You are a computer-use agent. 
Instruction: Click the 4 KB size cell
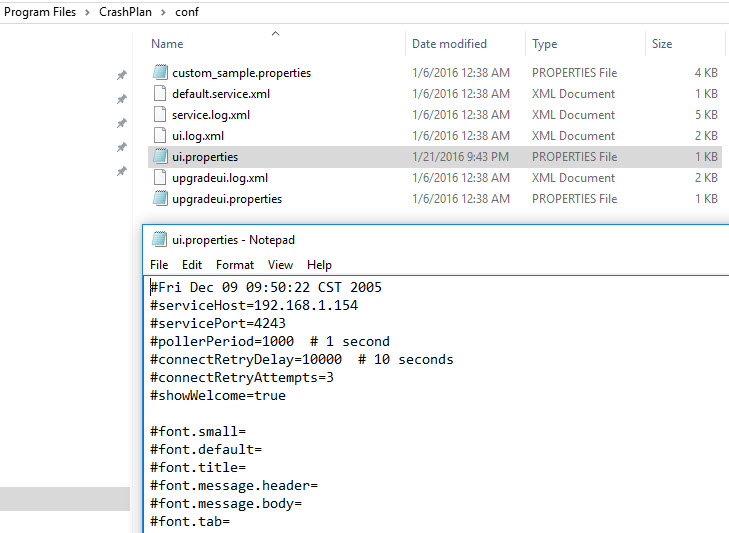706,73
